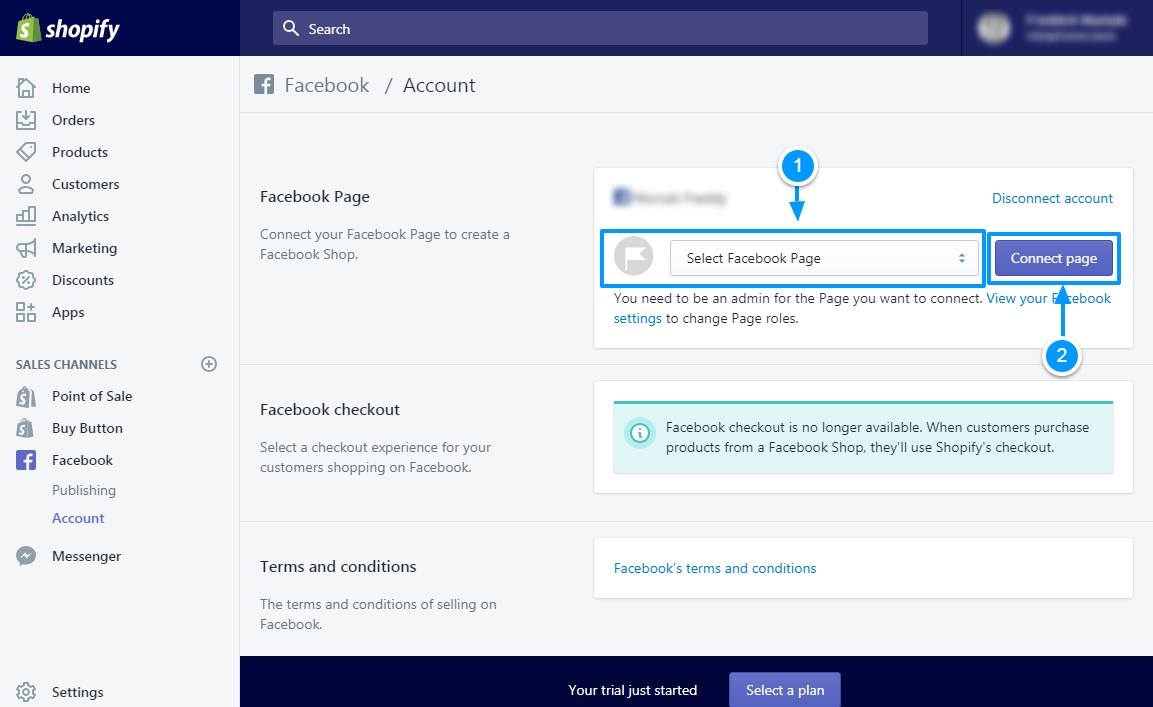Click the Facebook logo in page header
1153x707 pixels.
[x=264, y=85]
